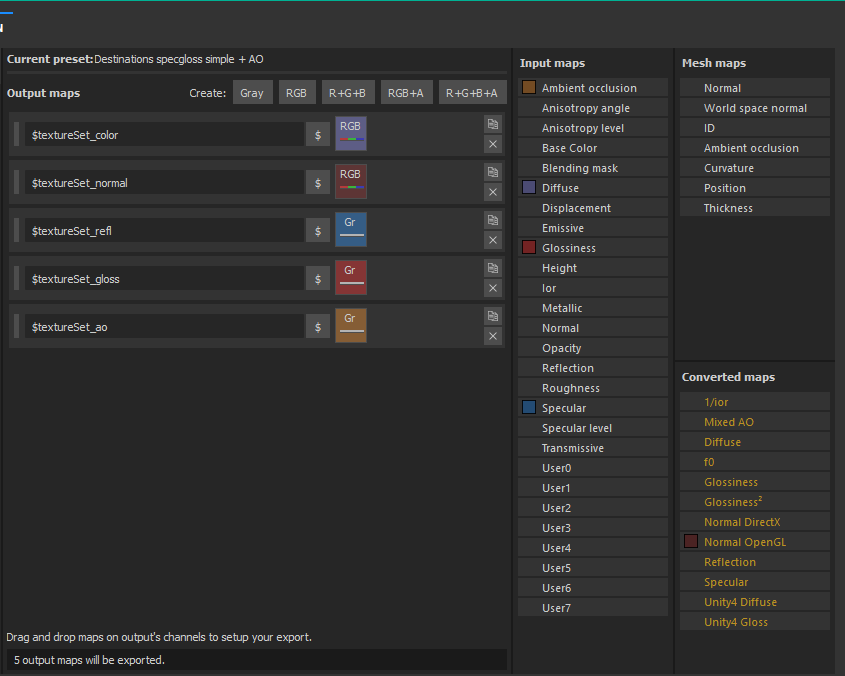Image resolution: width=845 pixels, height=676 pixels.
Task: Duplicate the $textureSet_gloss output map
Action: click(493, 268)
